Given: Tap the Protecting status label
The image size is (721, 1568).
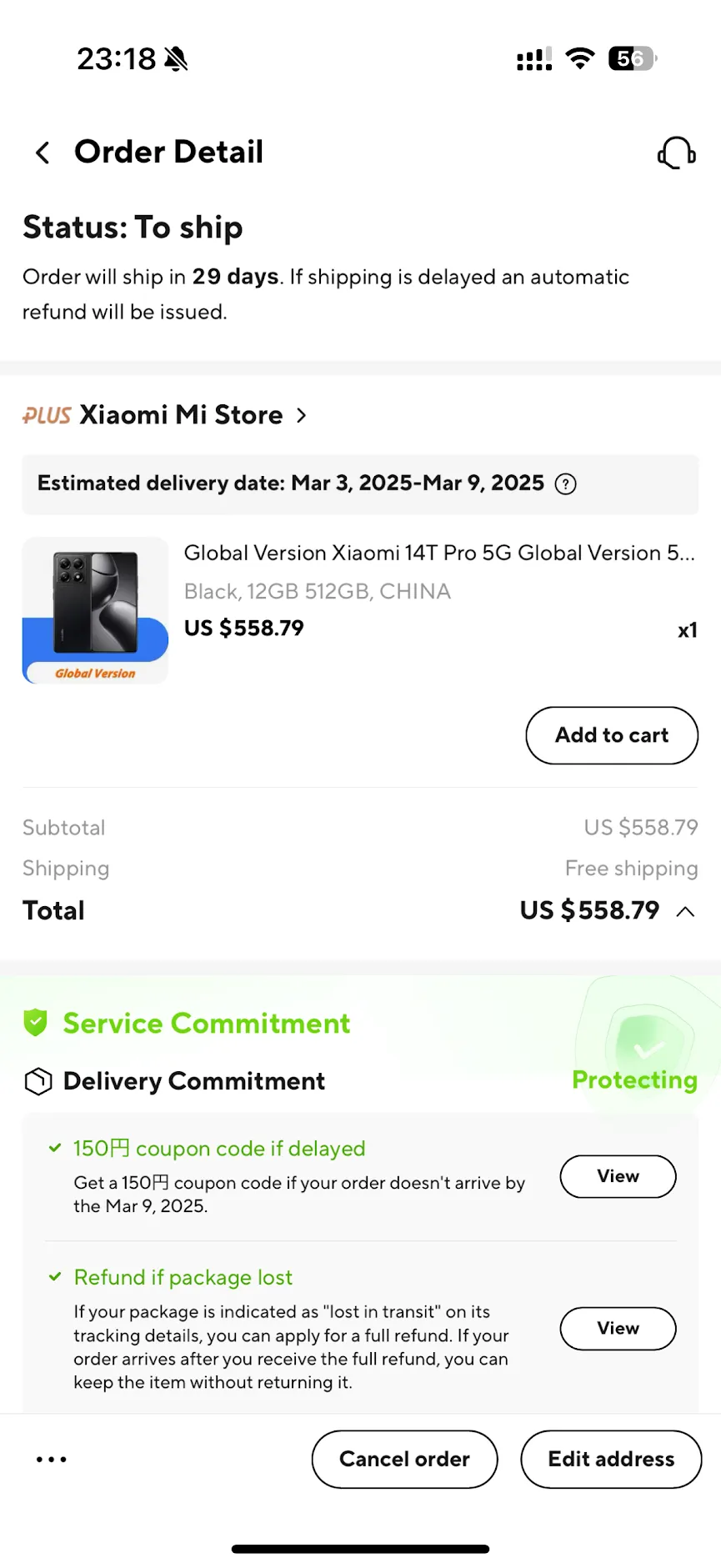Looking at the screenshot, I should pos(634,1080).
